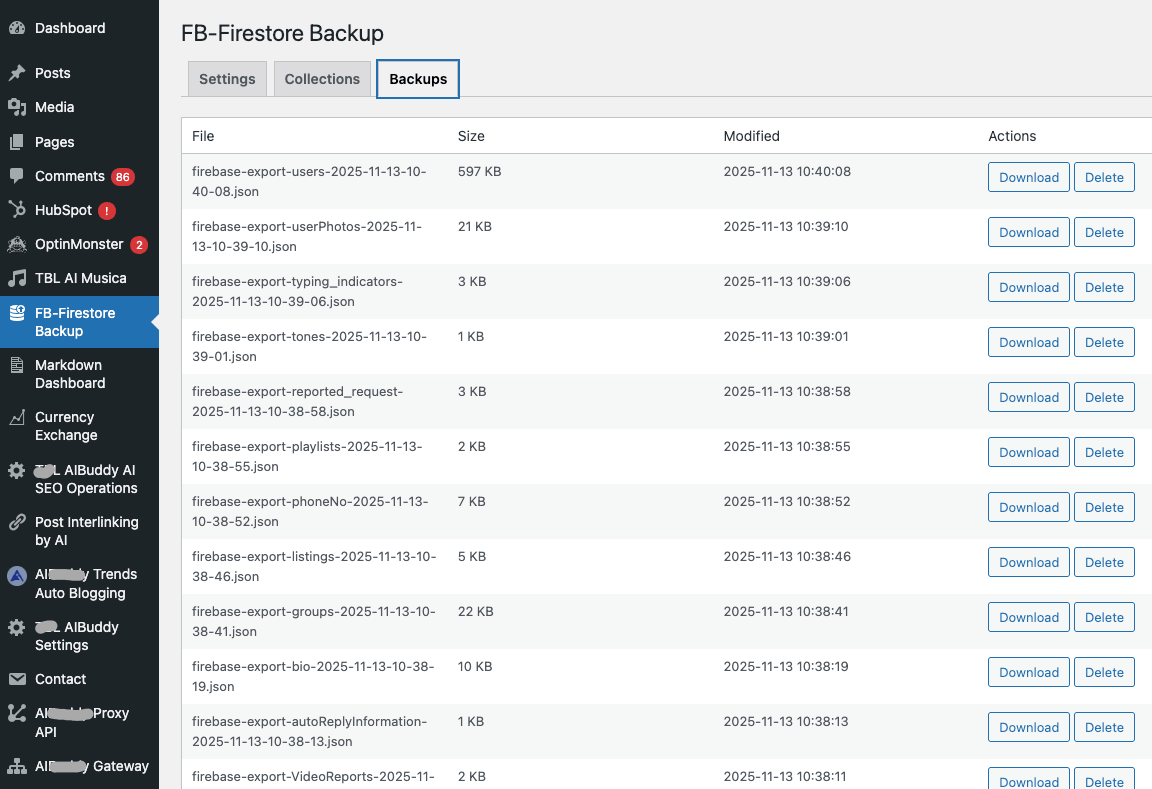Click the Post Interlinking chain icon
The width and height of the screenshot is (1152, 789).
pos(17,522)
